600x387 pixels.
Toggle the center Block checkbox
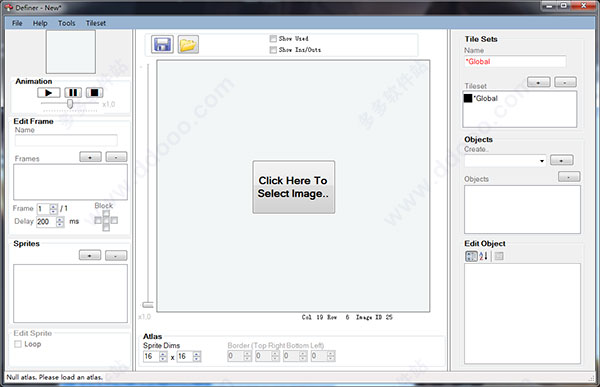point(106,220)
